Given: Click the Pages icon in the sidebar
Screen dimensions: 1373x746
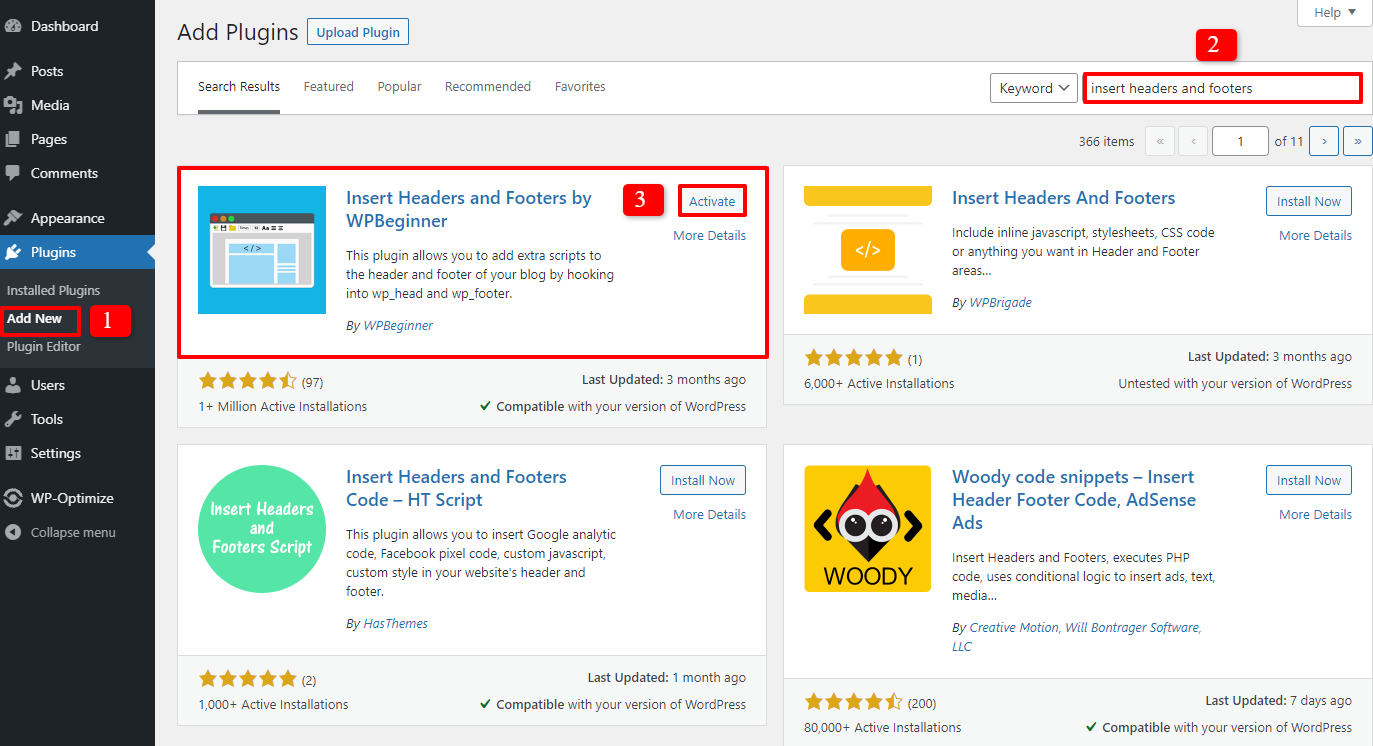Looking at the screenshot, I should [x=13, y=139].
